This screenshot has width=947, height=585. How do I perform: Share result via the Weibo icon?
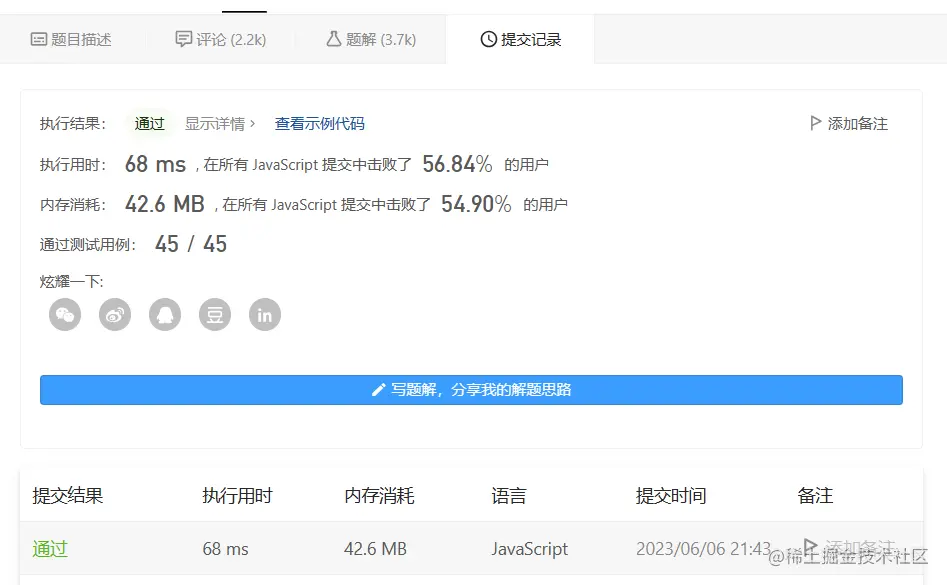point(115,315)
